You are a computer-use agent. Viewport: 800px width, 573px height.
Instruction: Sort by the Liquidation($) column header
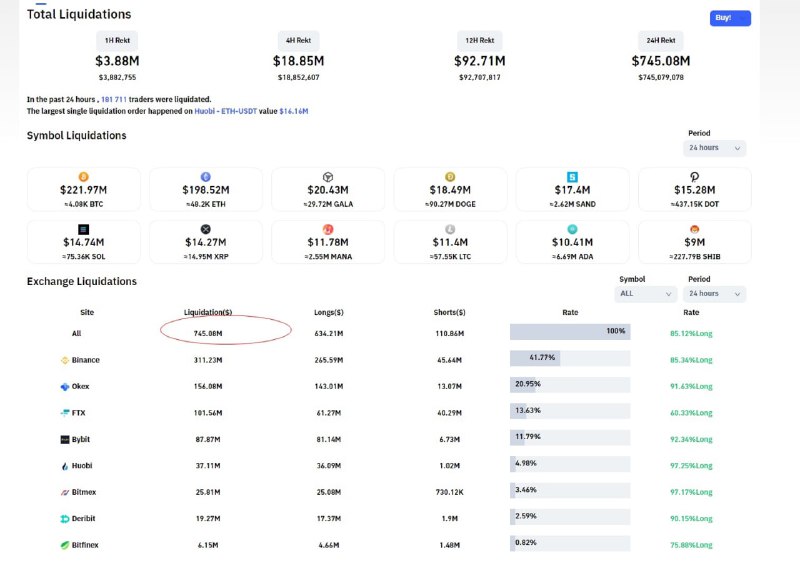pyautogui.click(x=208, y=312)
